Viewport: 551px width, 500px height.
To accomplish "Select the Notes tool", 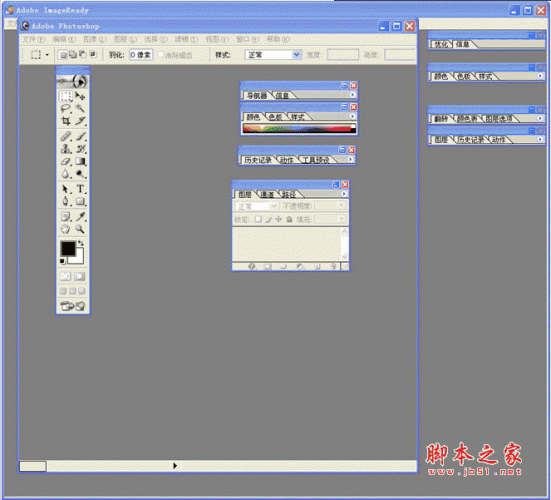I will point(66,216).
